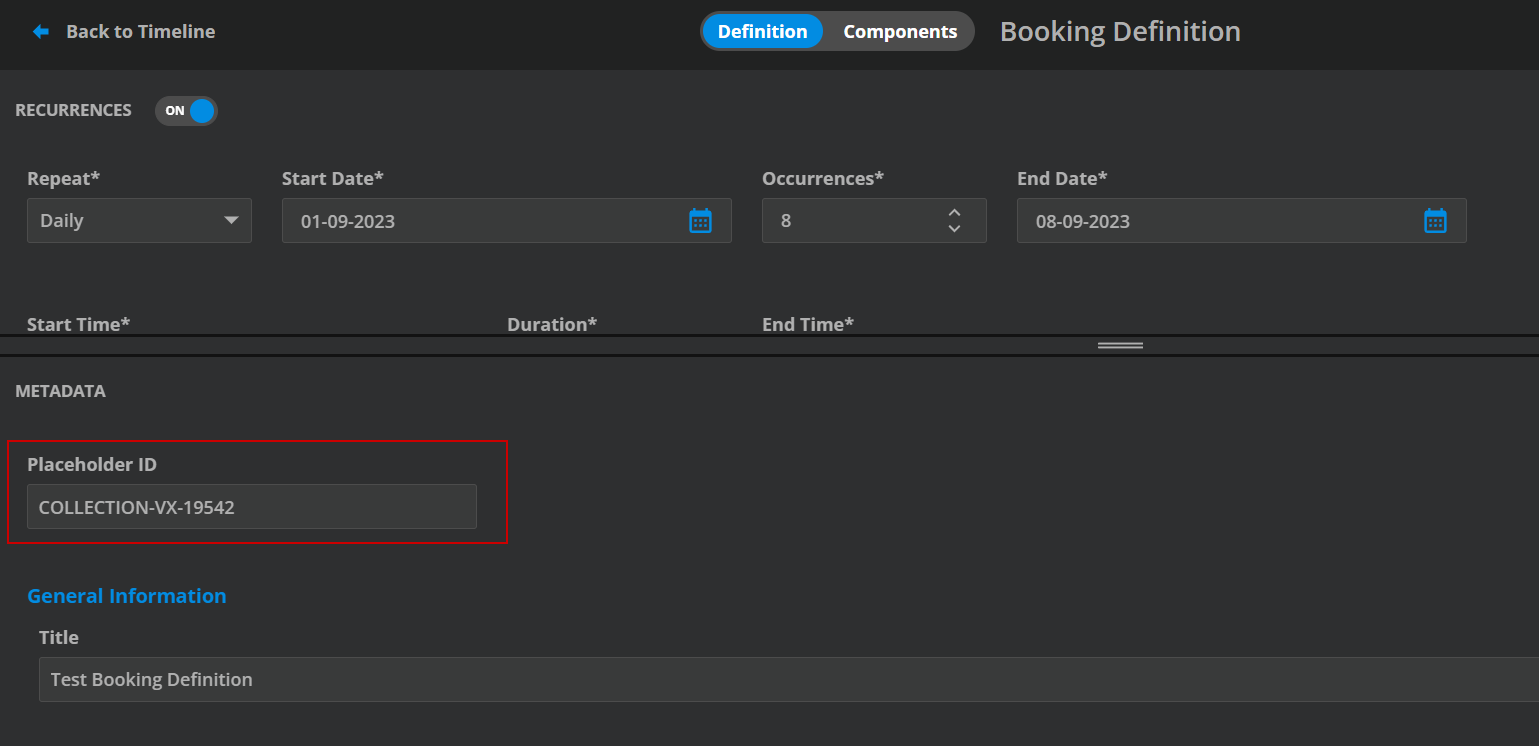Screen dimensions: 1539x746
Task: Turn off the Recurrences toggle
Action: [x=187, y=111]
